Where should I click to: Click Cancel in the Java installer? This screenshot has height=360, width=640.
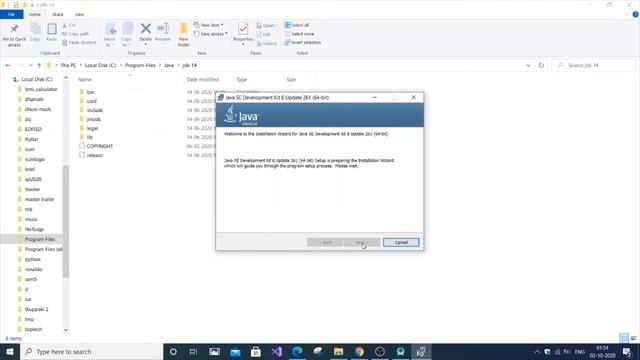pos(401,242)
